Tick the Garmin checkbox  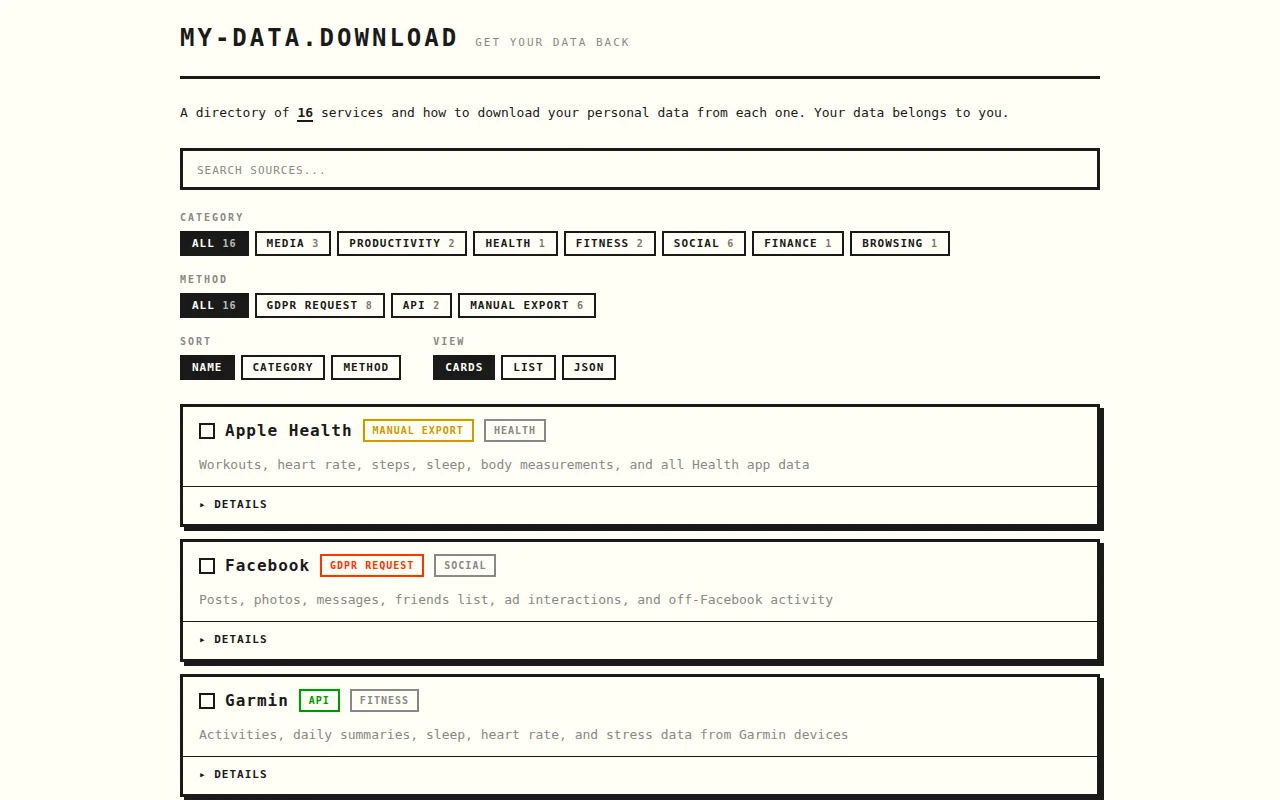[207, 701]
